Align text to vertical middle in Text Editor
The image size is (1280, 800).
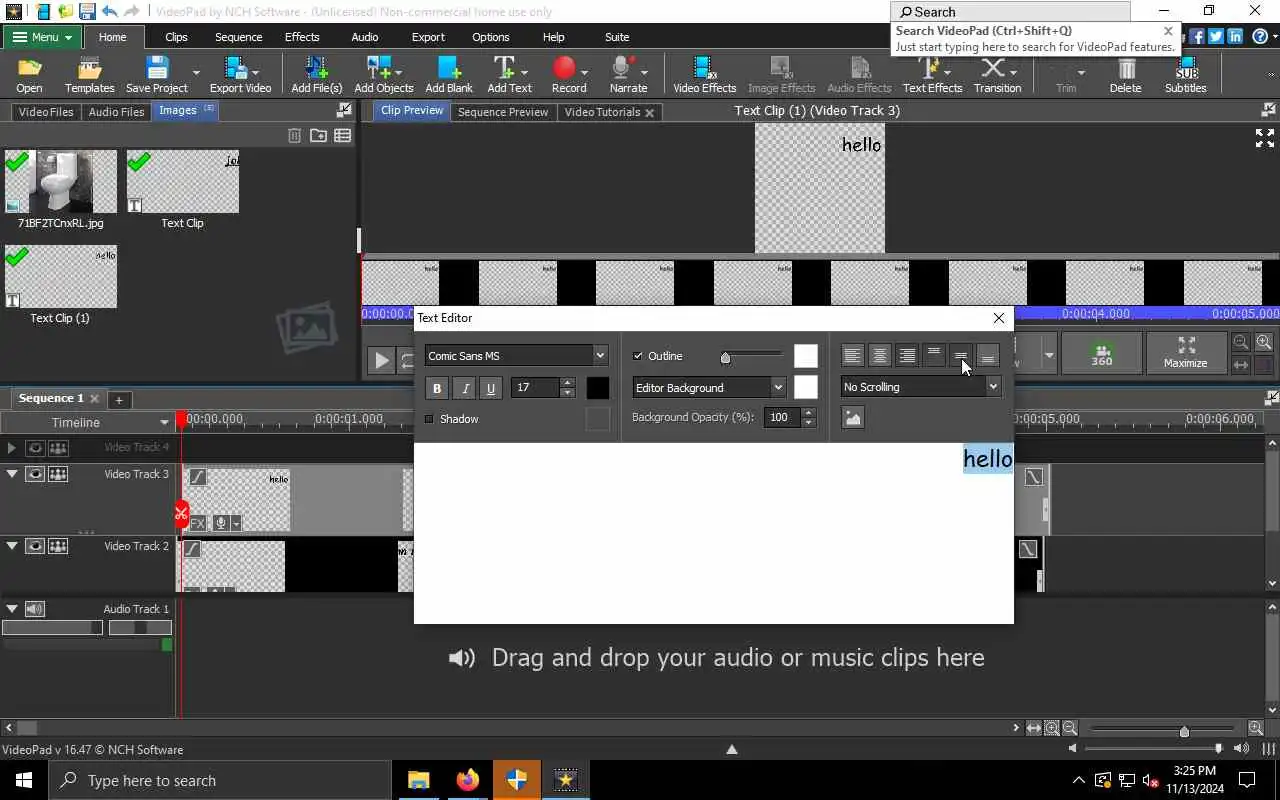[x=960, y=355]
